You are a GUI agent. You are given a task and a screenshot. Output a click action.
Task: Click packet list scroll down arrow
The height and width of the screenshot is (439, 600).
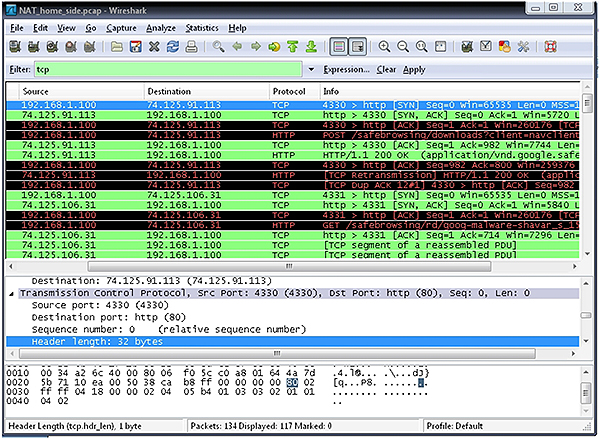pyautogui.click(x=587, y=254)
